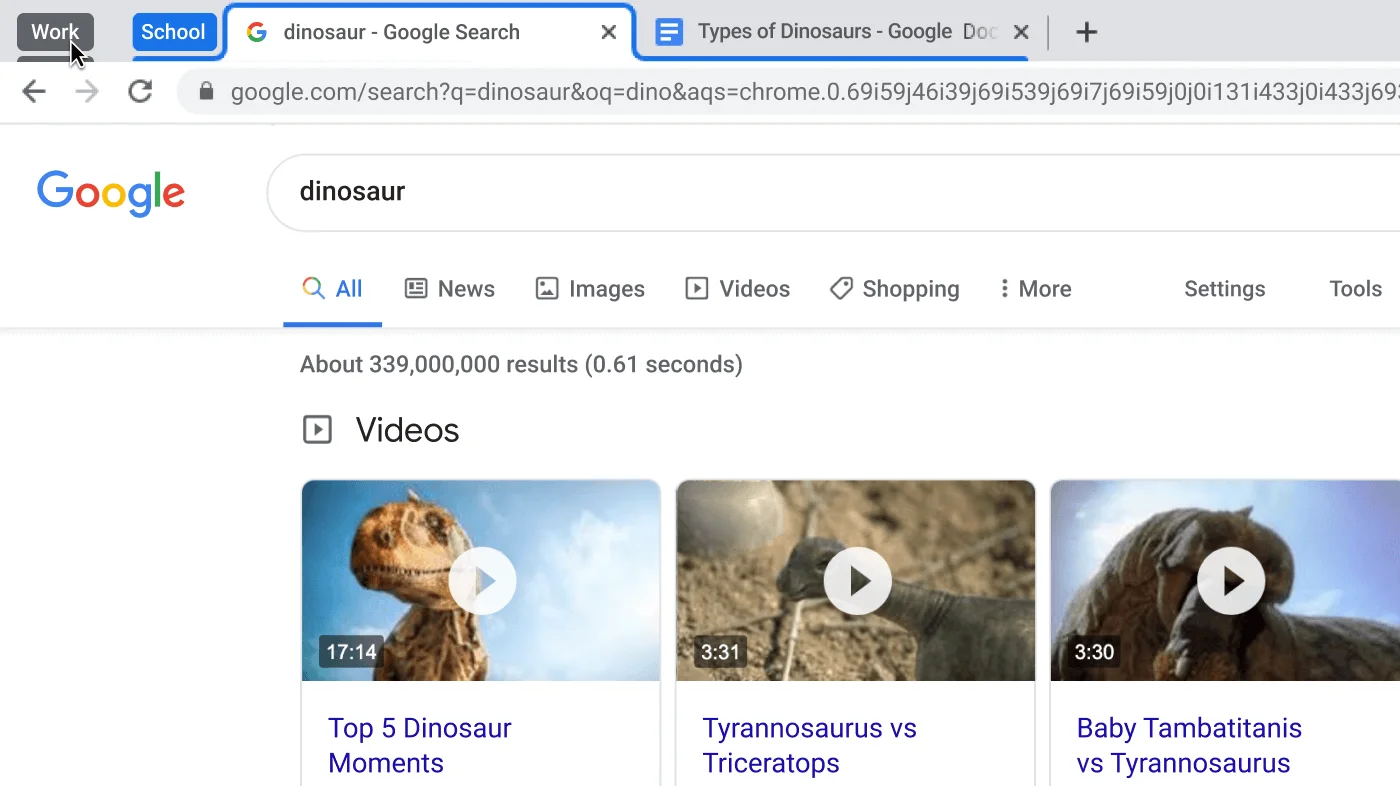Click the Videos section header icon
Viewport: 1400px width, 786px height.
pos(317,429)
